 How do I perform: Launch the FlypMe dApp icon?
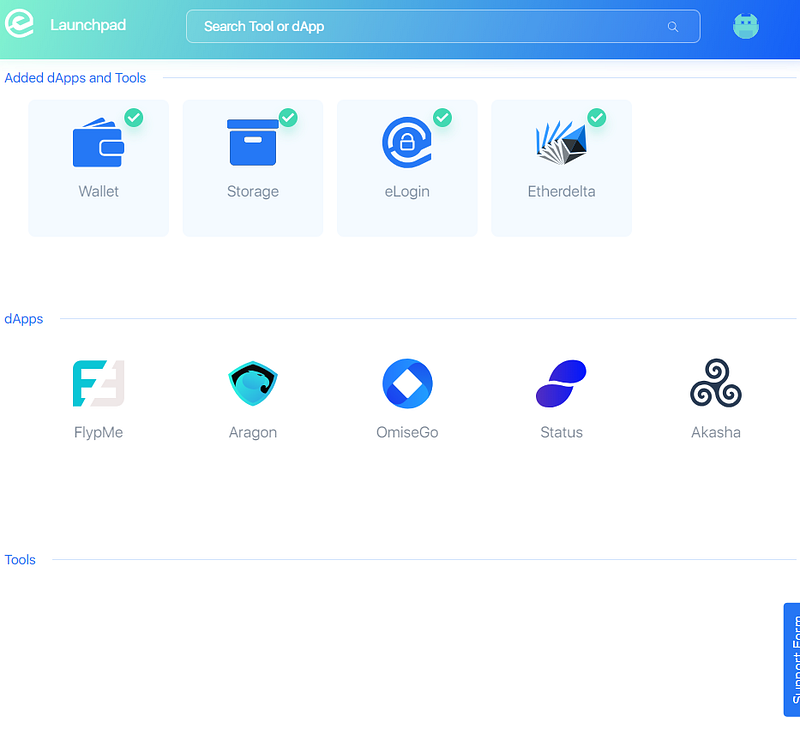coord(98,383)
